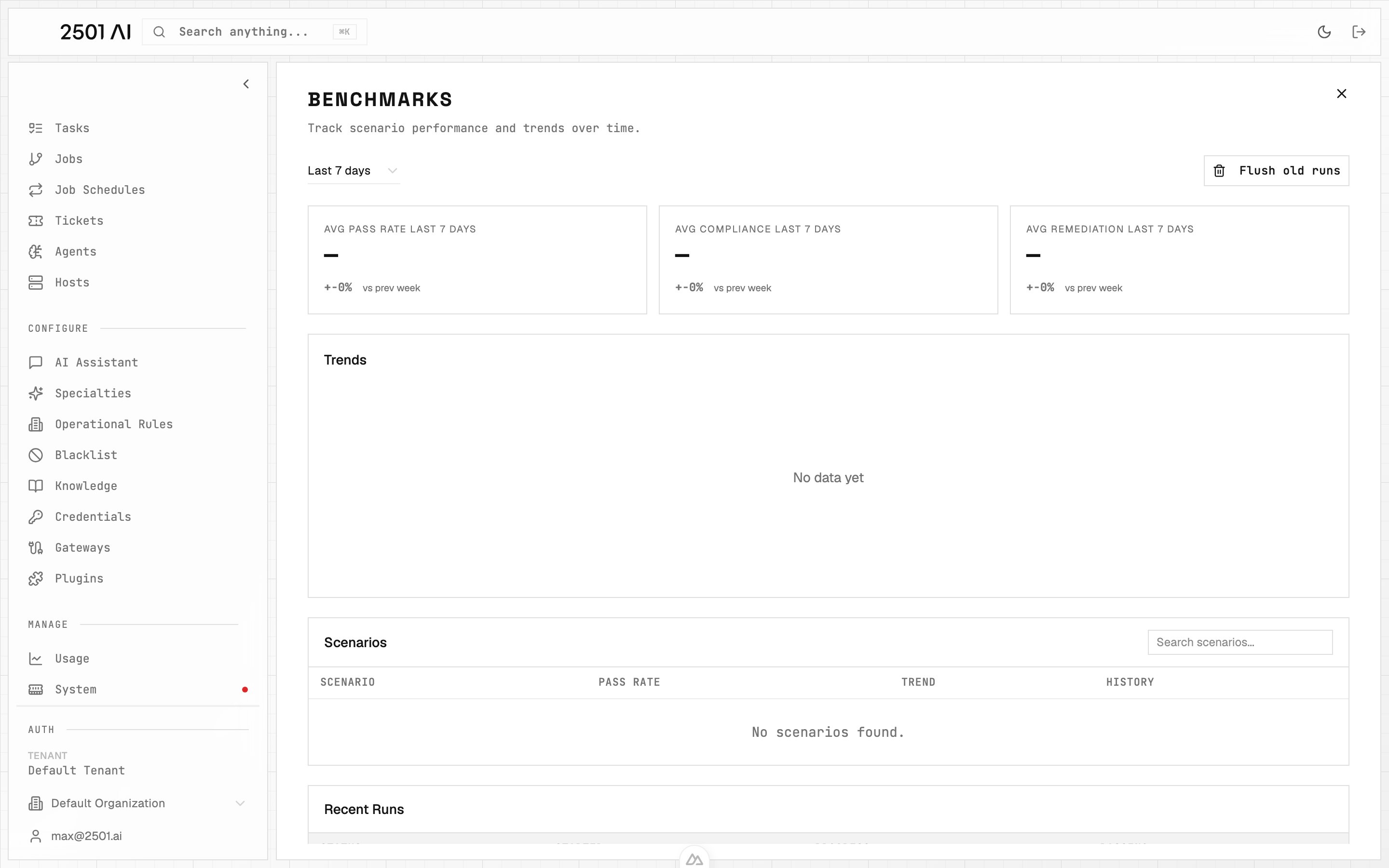Click the Search scenarios field
The height and width of the screenshot is (868, 1389).
[x=1240, y=642]
